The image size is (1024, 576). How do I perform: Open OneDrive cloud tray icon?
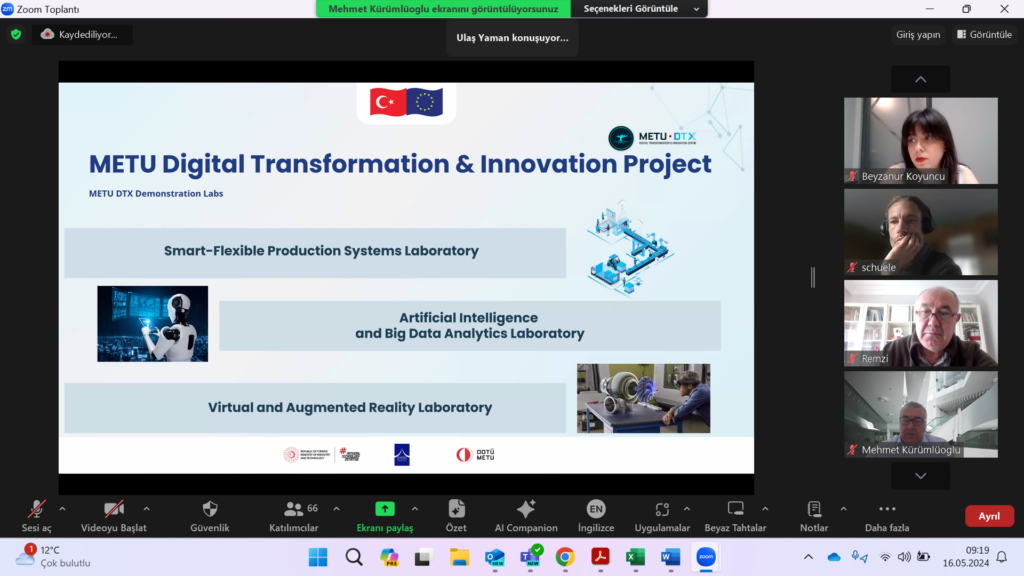click(834, 557)
